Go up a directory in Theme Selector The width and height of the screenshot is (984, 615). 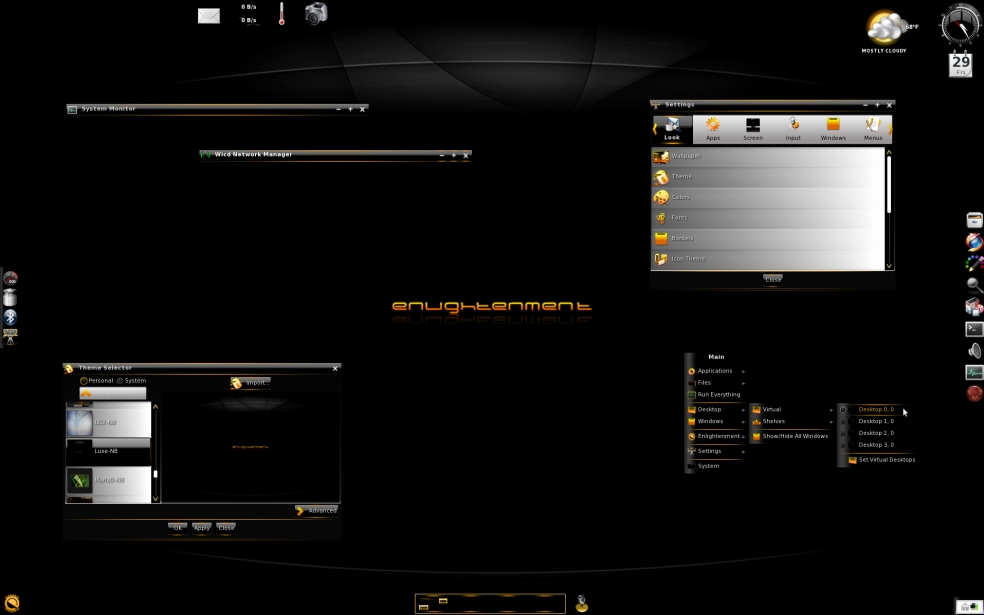[113, 393]
